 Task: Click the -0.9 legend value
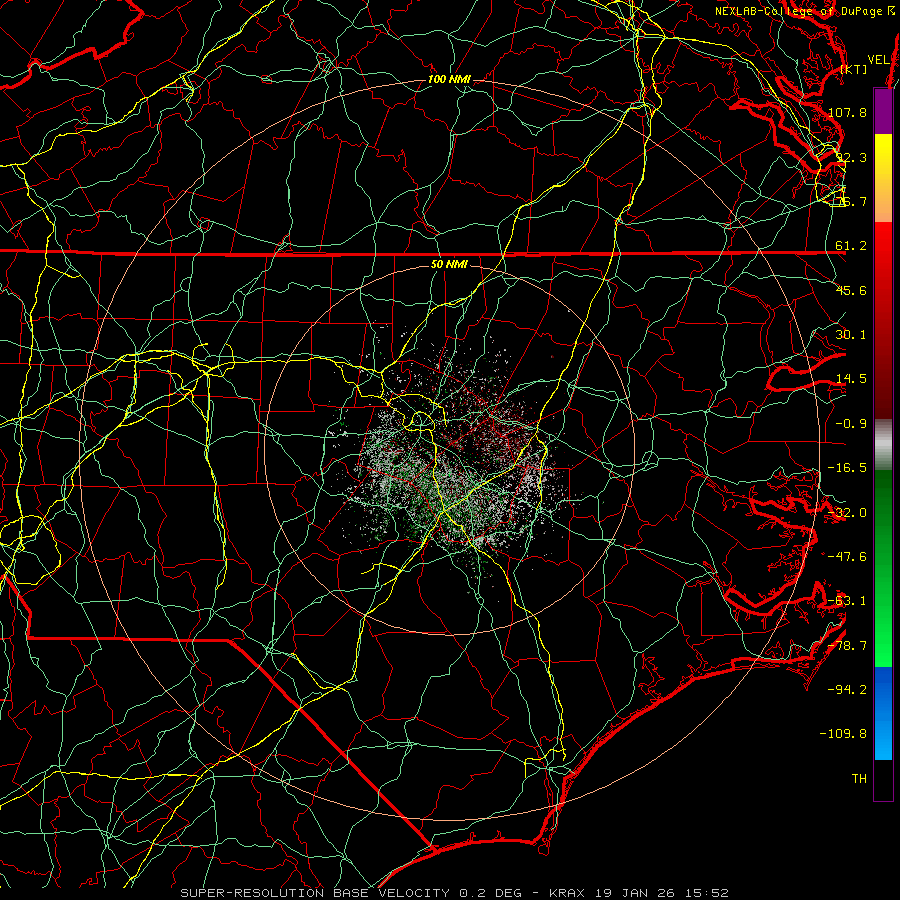(851, 424)
